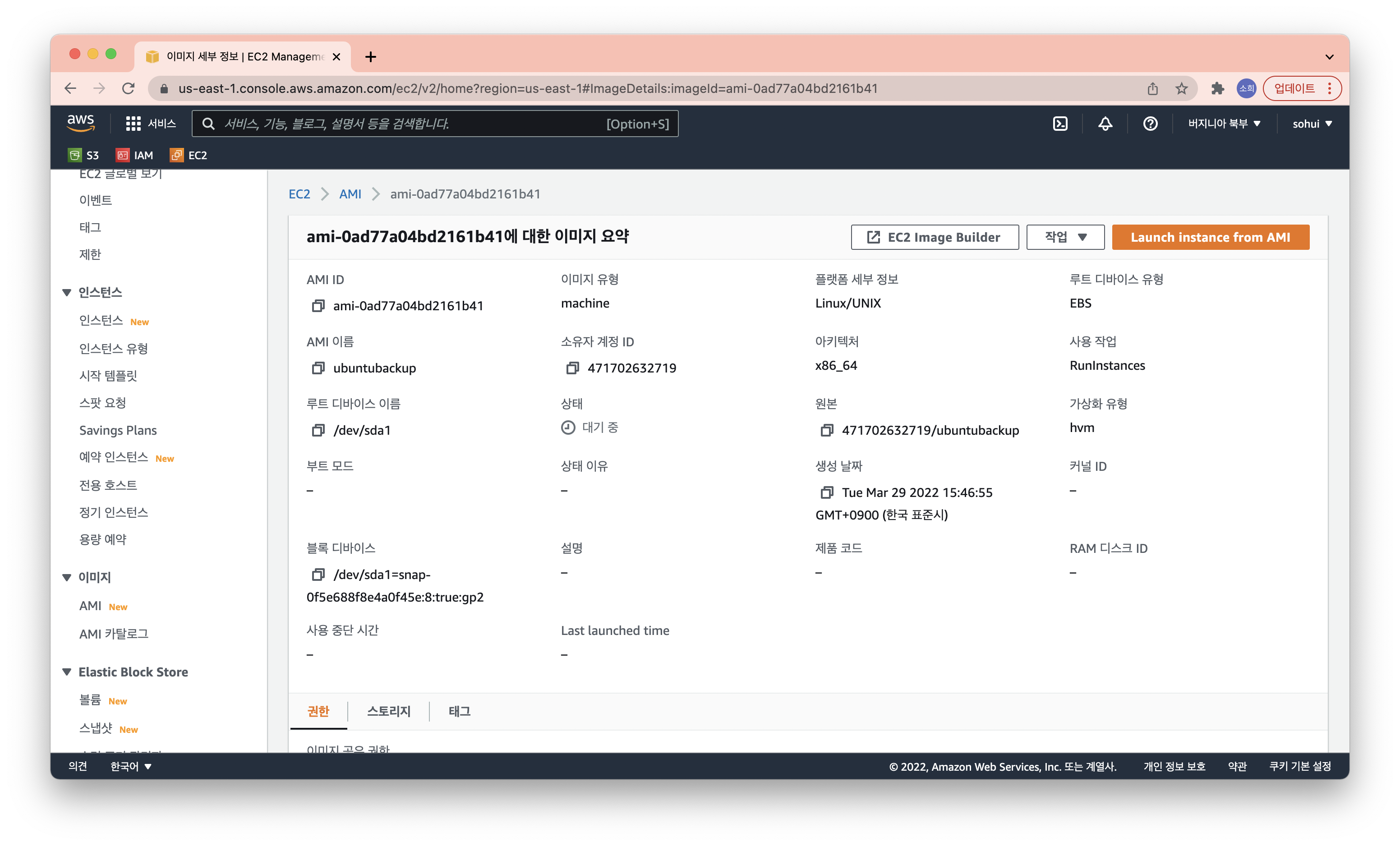The height and width of the screenshot is (846, 1400).
Task: Switch to the 스토리지 tab
Action: point(389,711)
